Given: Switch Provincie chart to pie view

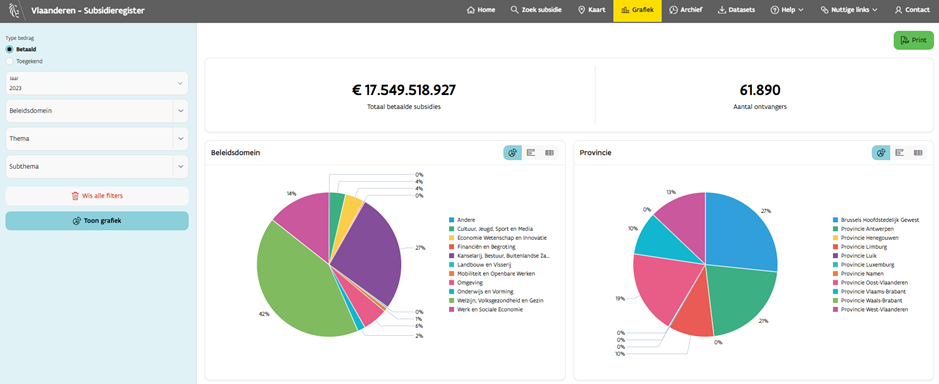Looking at the screenshot, I should pyautogui.click(x=881, y=153).
